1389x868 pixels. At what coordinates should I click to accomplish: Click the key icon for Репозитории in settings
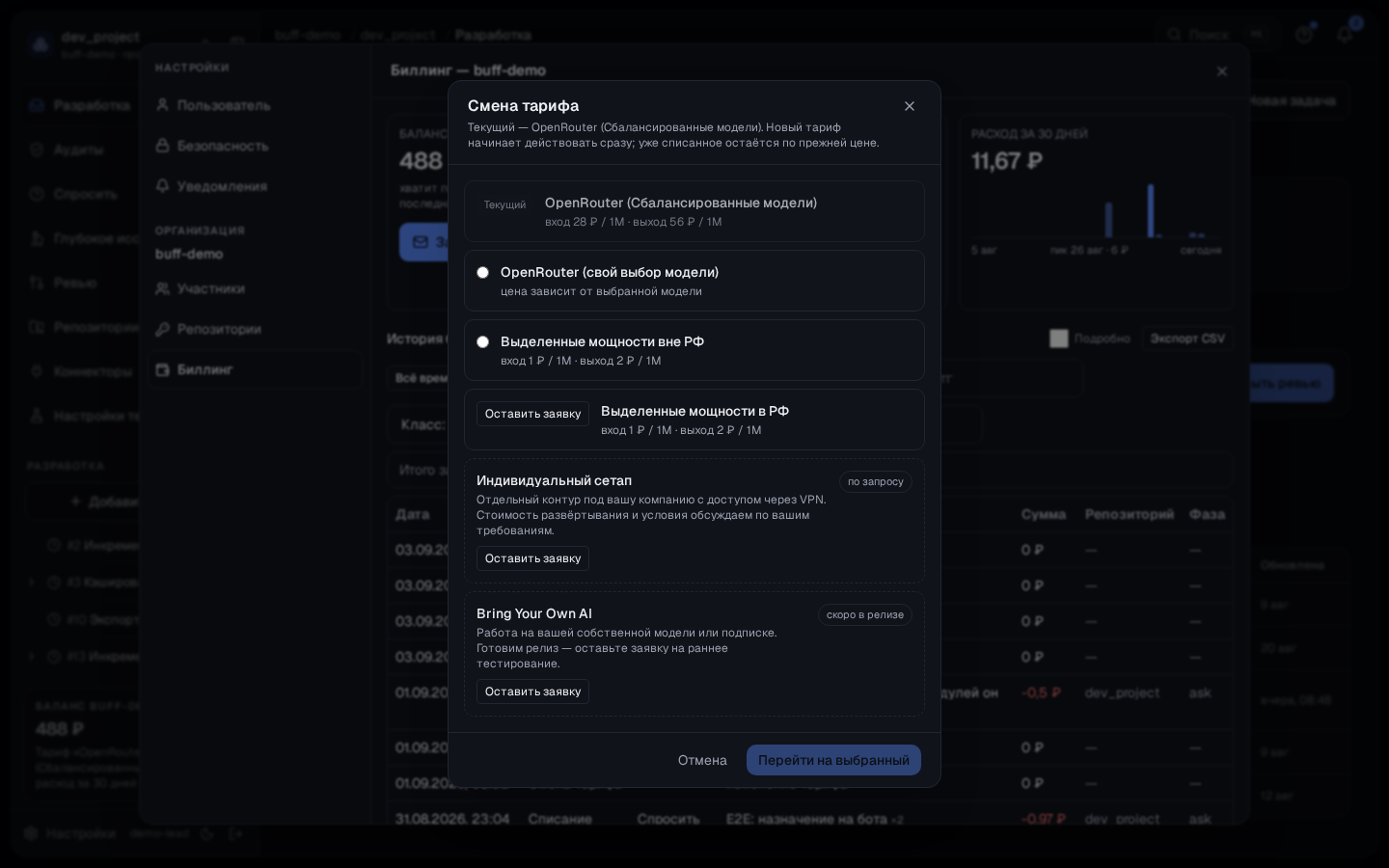click(x=163, y=329)
